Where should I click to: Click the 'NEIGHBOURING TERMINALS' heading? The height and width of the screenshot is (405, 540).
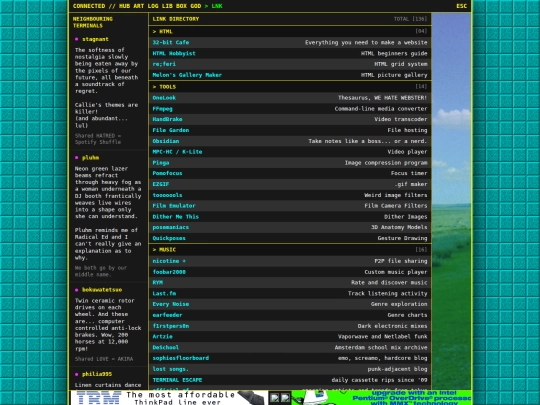[x=93, y=22]
